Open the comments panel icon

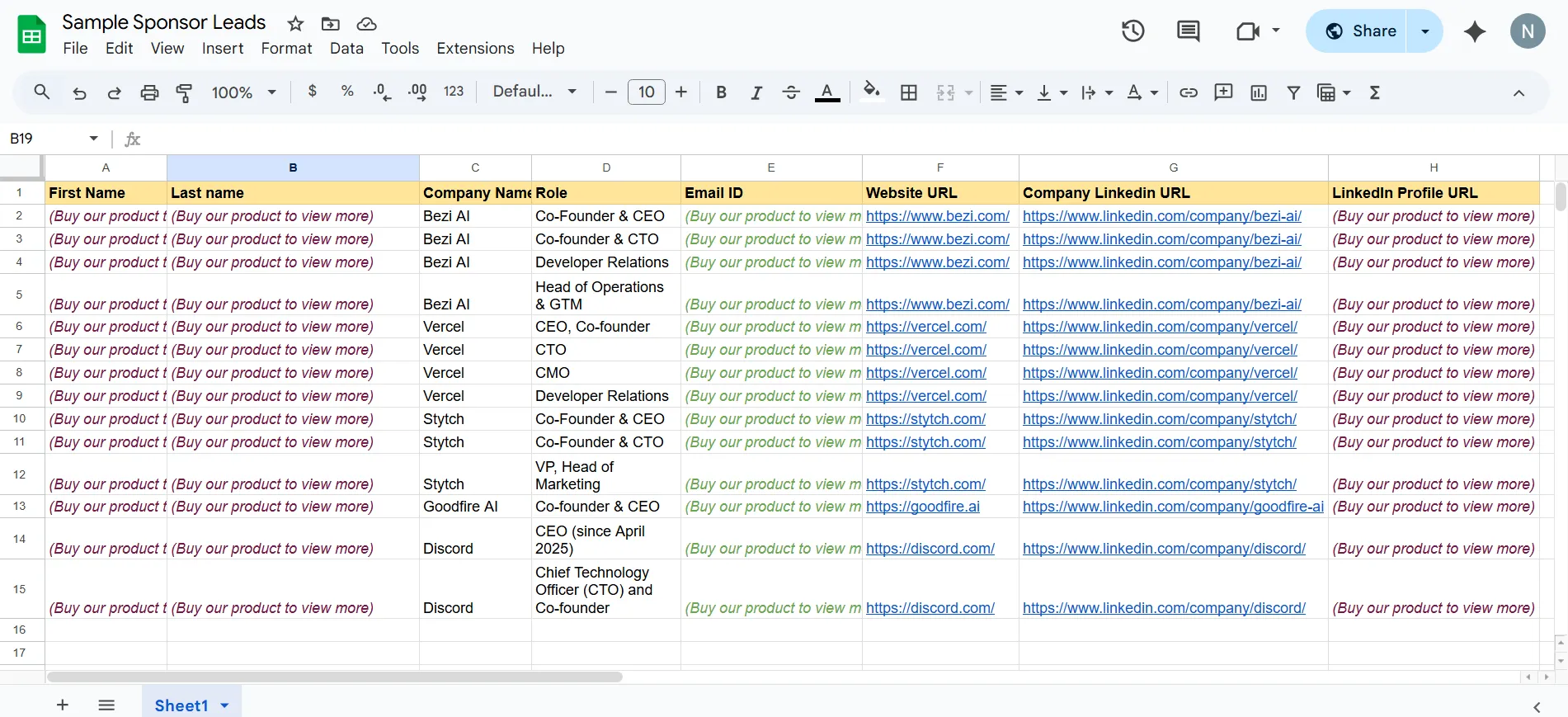(1188, 31)
